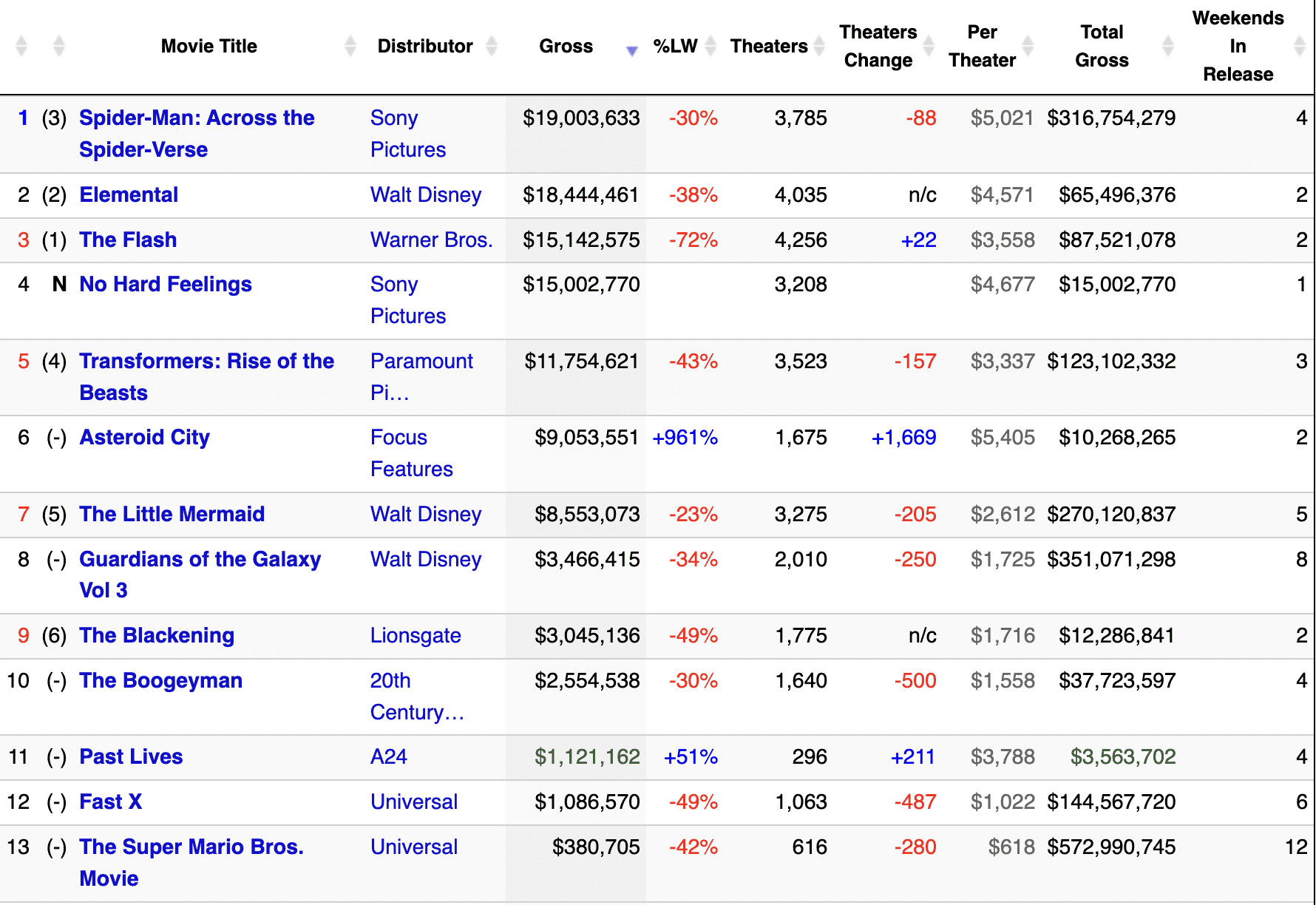Screen dimensions: 1316x905
Task: Open the Focus Features distributor link
Action: [412, 452]
